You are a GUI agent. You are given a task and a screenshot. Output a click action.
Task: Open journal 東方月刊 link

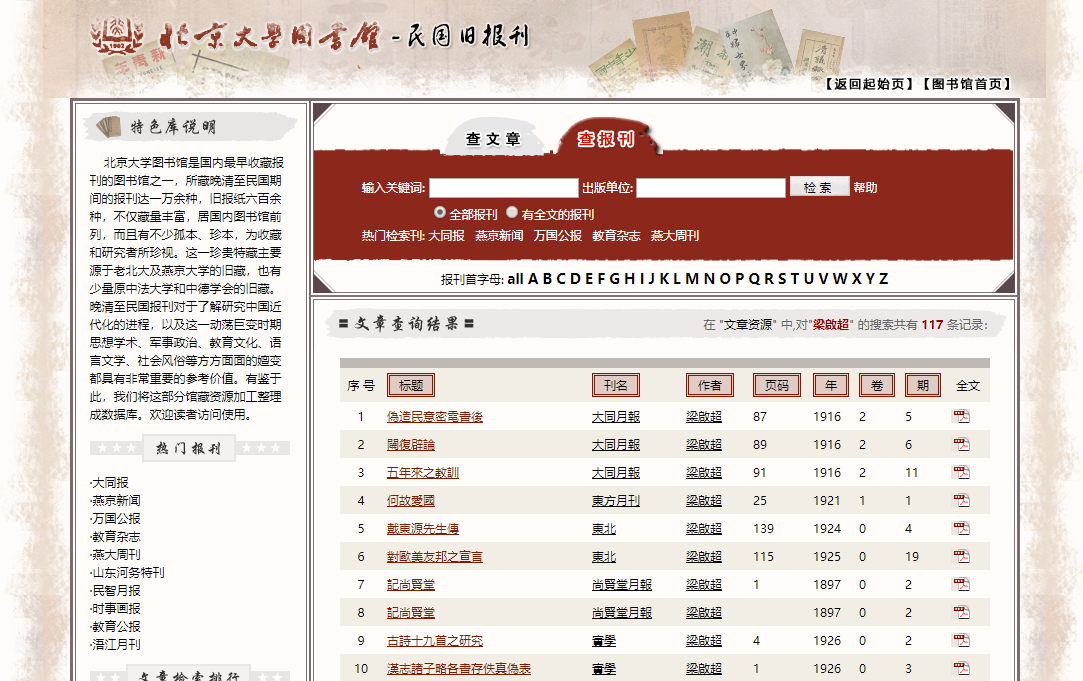coord(616,501)
